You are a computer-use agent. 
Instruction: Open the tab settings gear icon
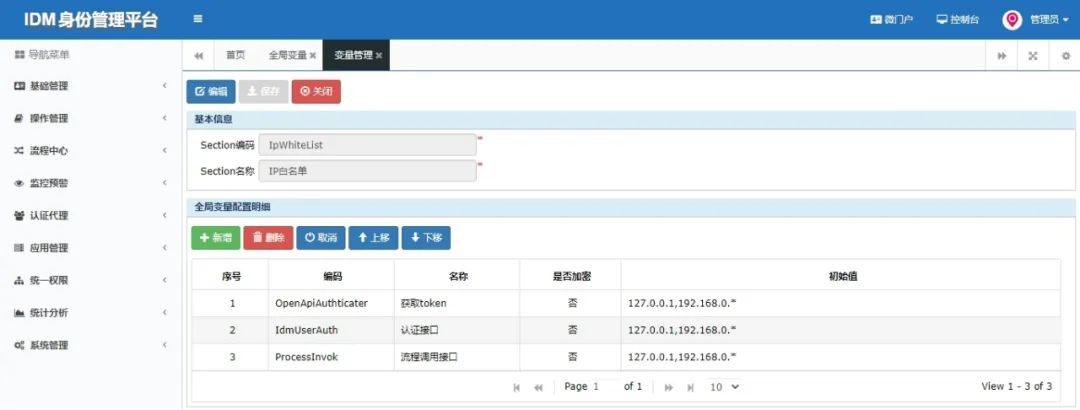point(1066,56)
